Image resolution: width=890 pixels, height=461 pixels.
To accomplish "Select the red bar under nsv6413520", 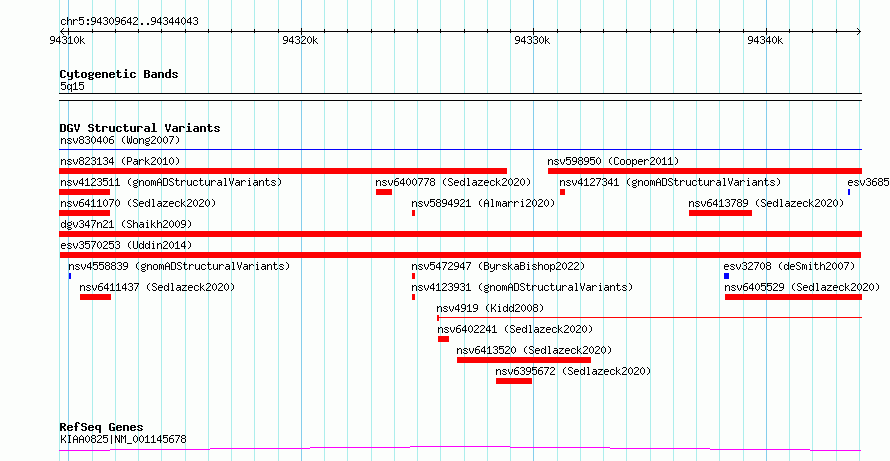I will click(x=524, y=360).
